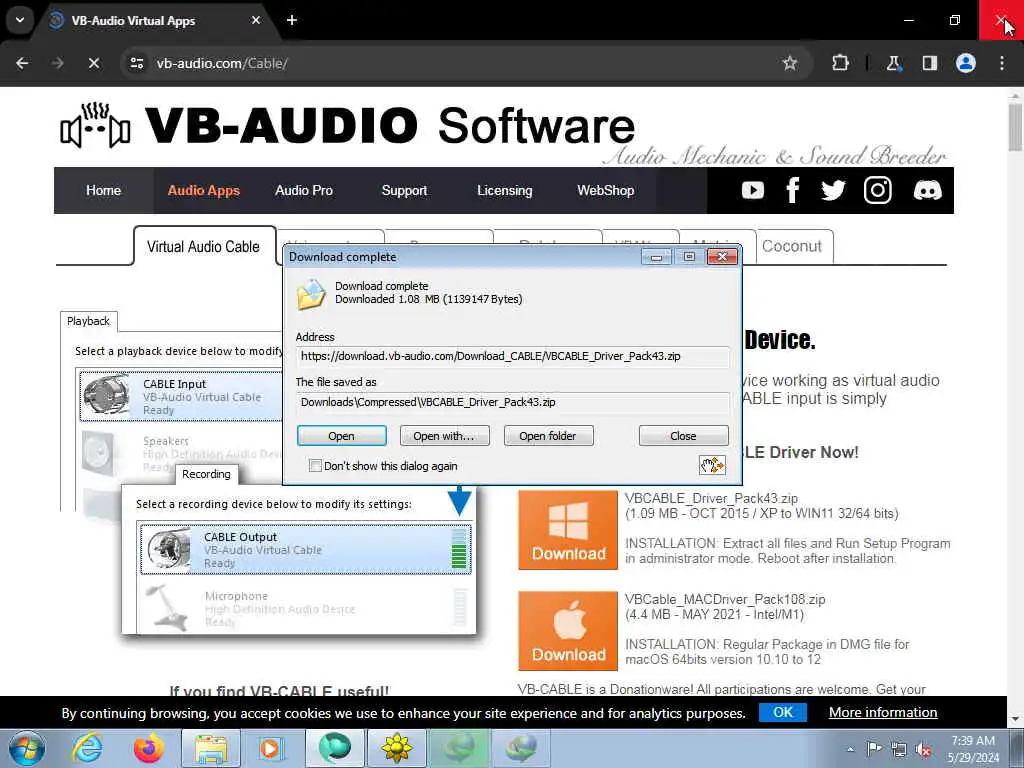Open the Home menu item

point(103,190)
